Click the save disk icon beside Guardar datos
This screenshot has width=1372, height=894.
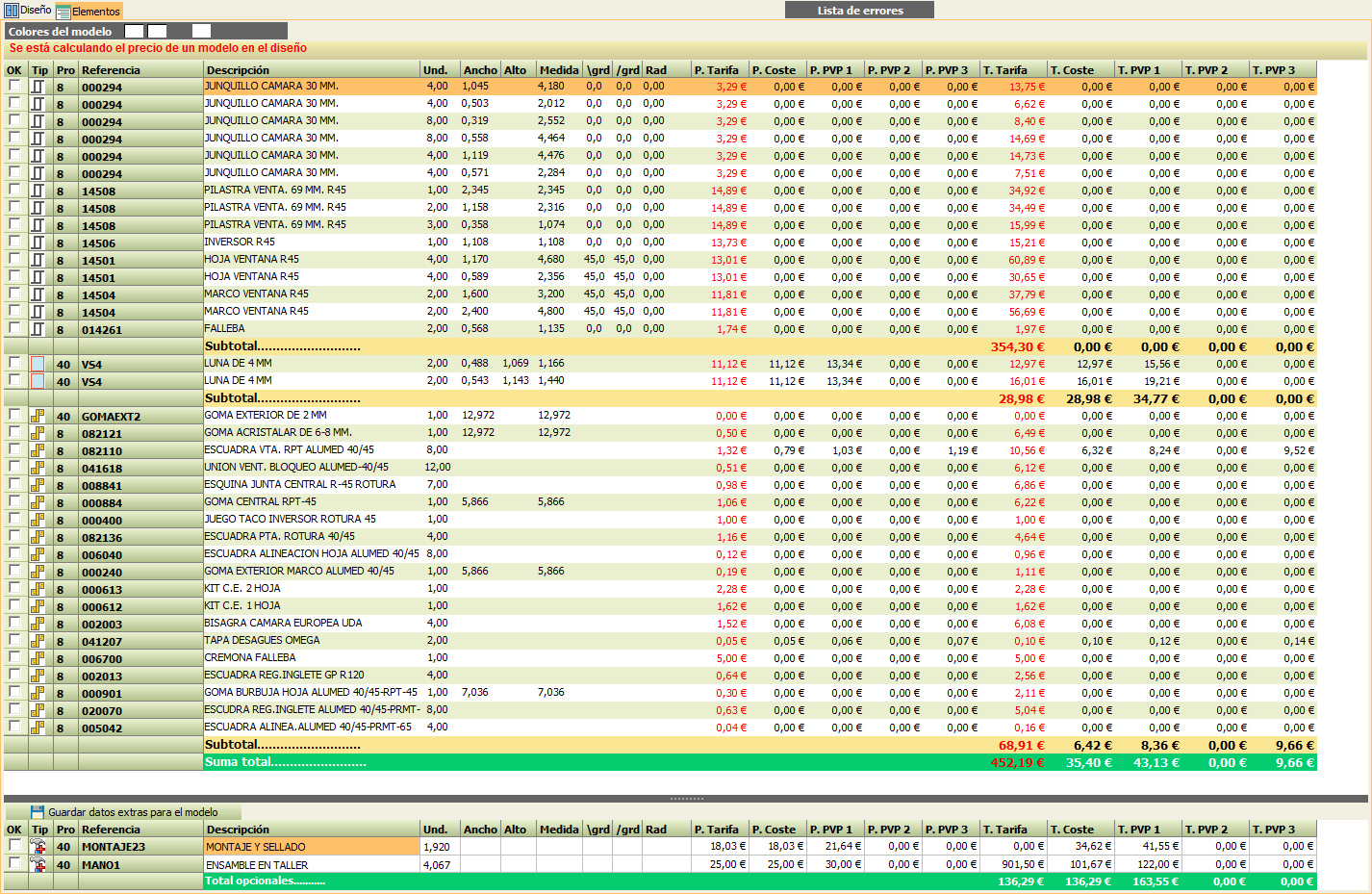pyautogui.click(x=38, y=812)
